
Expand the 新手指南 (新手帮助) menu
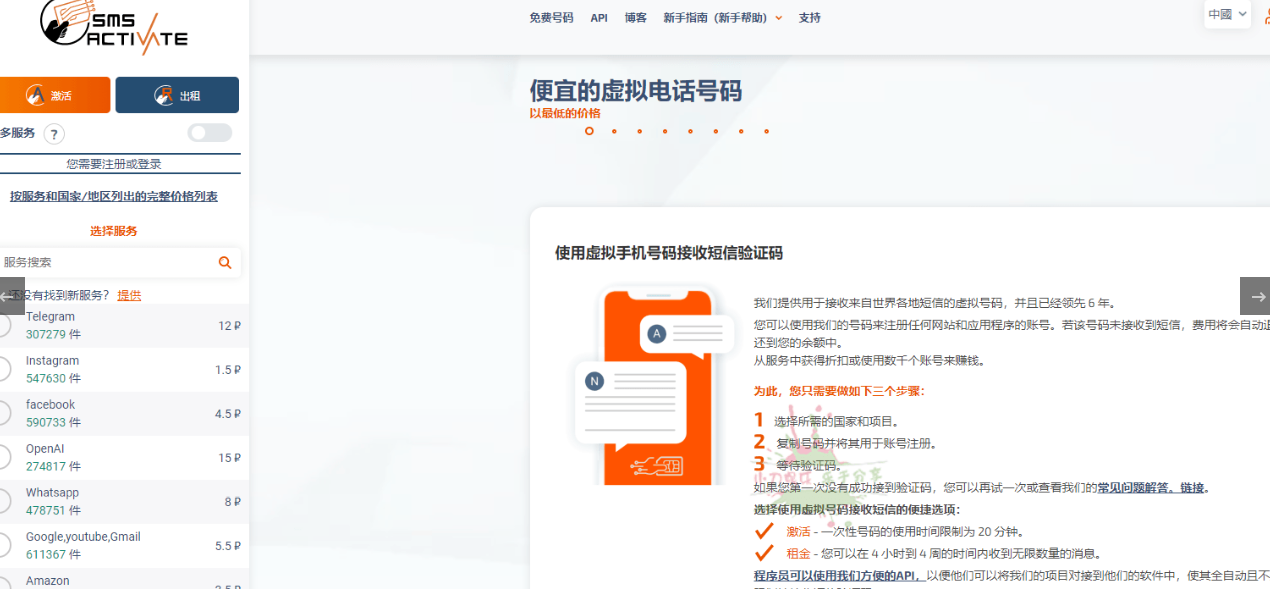coord(723,18)
